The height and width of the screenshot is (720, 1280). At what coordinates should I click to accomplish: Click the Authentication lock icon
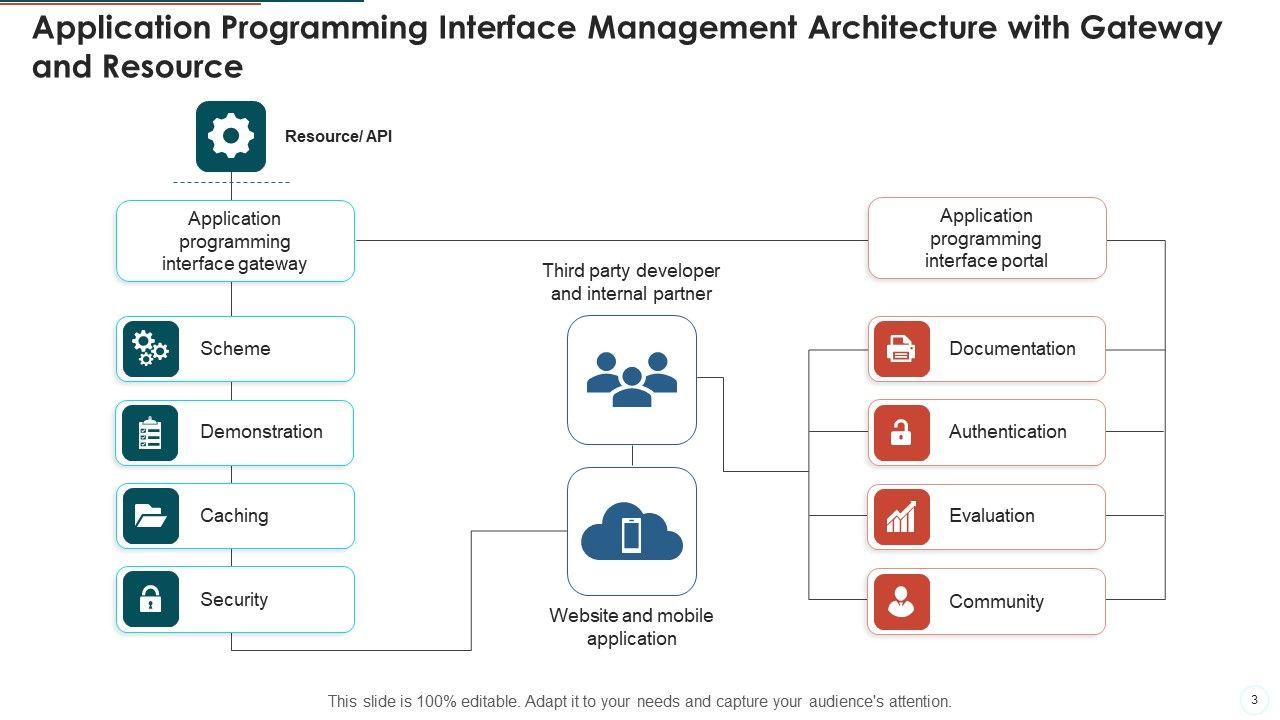(x=901, y=433)
